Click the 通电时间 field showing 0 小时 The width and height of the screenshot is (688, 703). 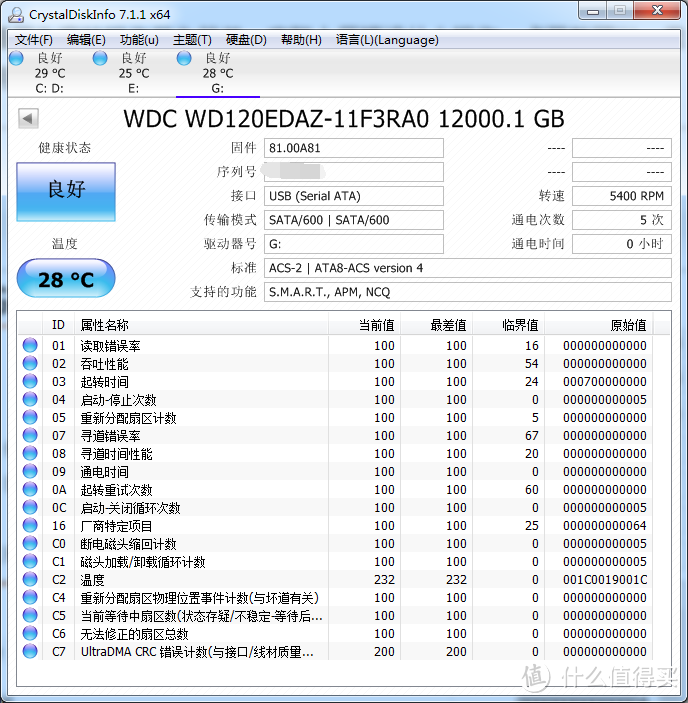(622, 244)
